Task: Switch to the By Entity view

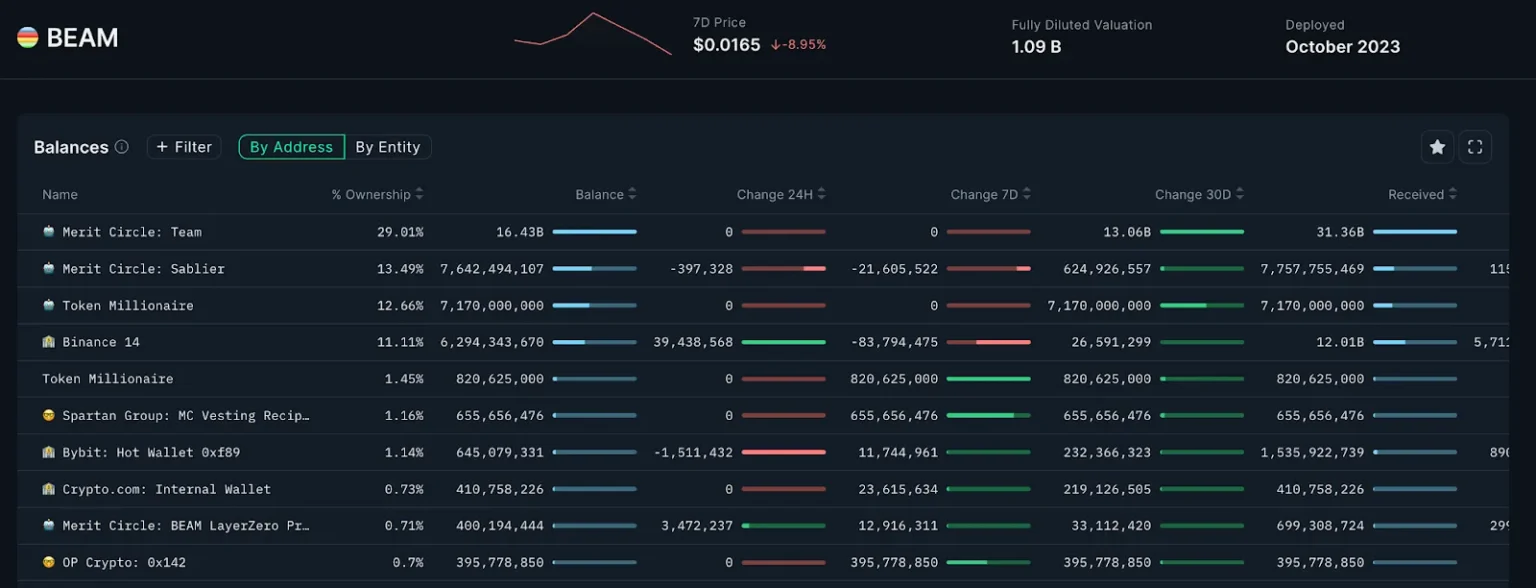Action: tap(388, 146)
